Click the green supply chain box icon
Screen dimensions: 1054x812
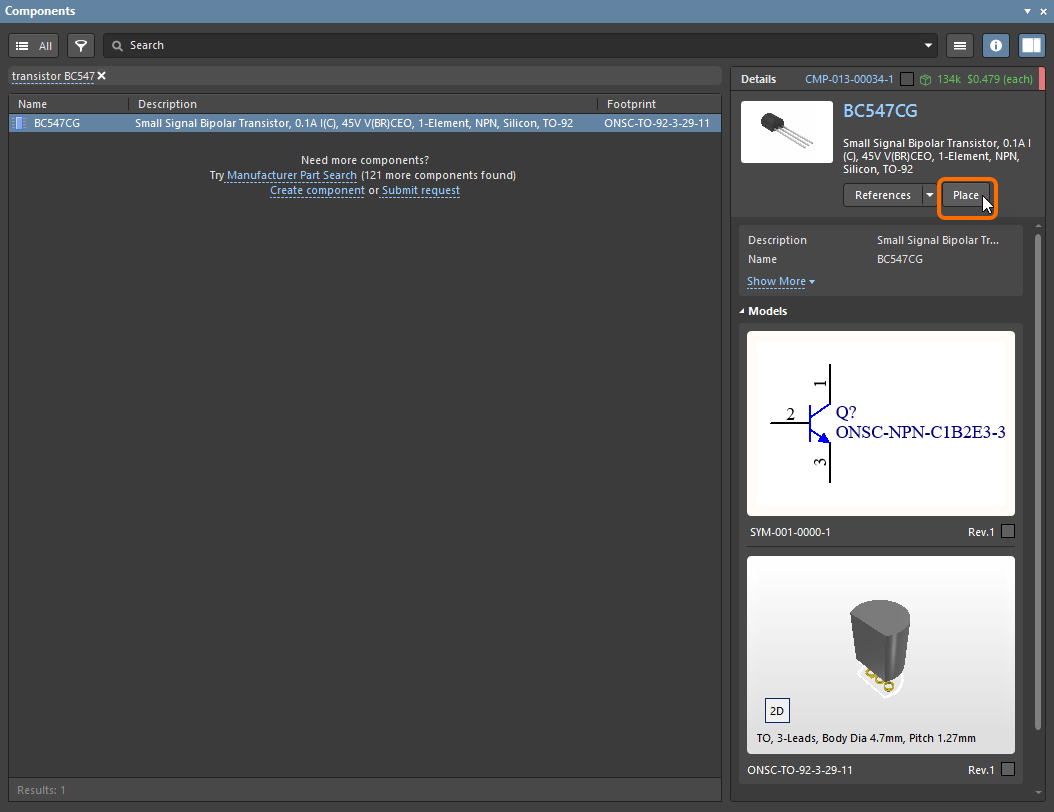[925, 79]
